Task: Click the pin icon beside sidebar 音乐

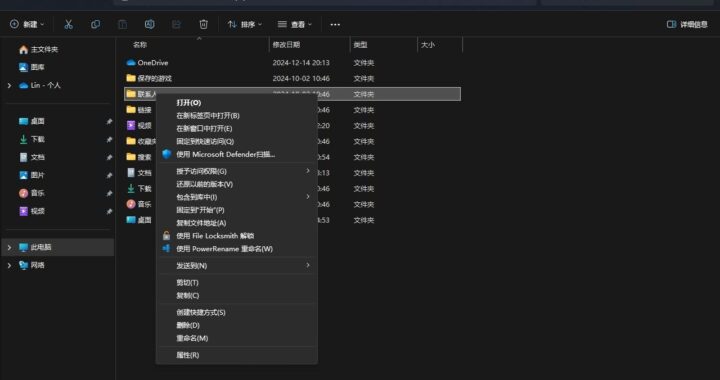Action: click(x=109, y=194)
